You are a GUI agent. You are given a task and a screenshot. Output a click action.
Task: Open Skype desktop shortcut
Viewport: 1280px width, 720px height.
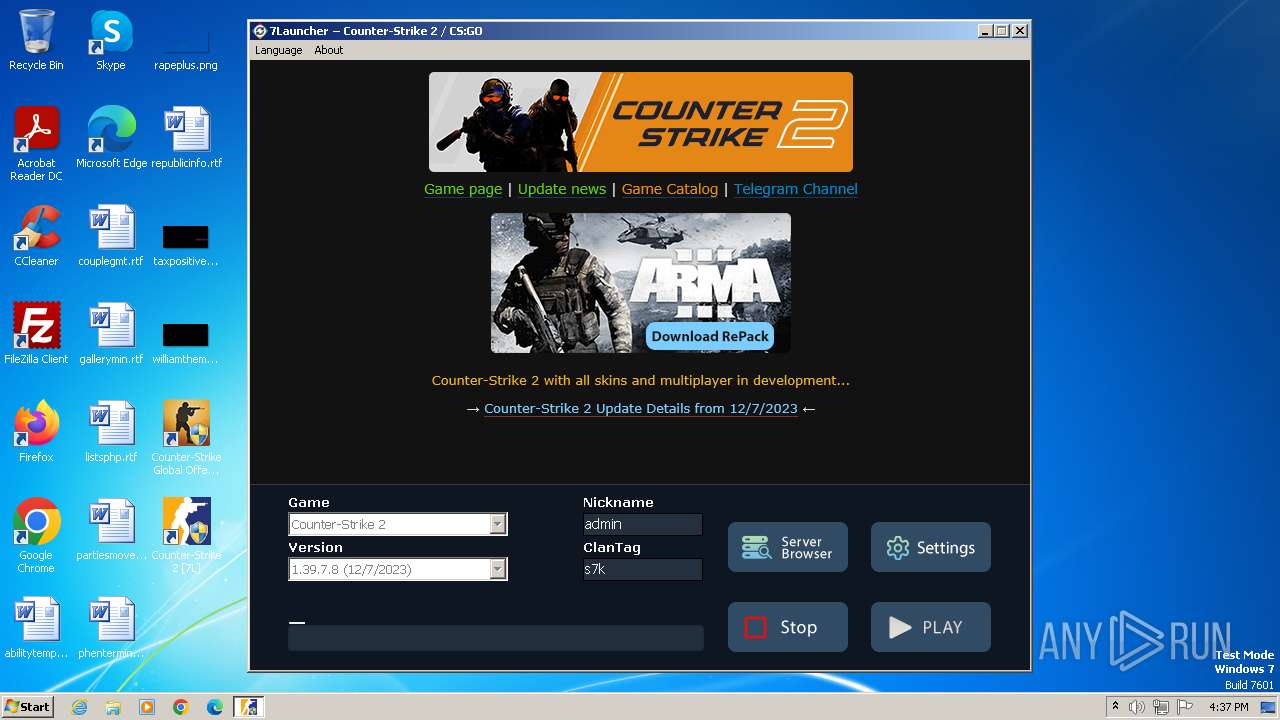click(110, 40)
